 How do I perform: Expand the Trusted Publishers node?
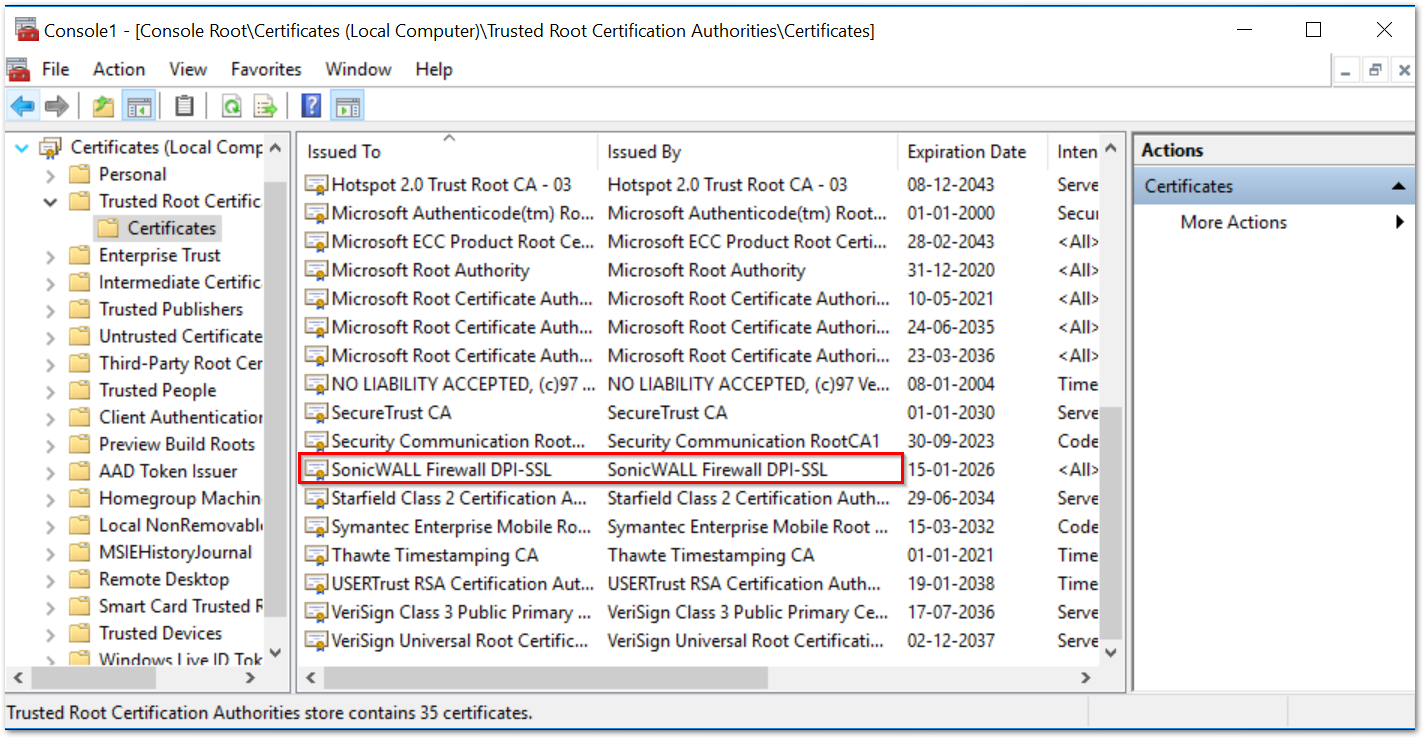pyautogui.click(x=50, y=310)
